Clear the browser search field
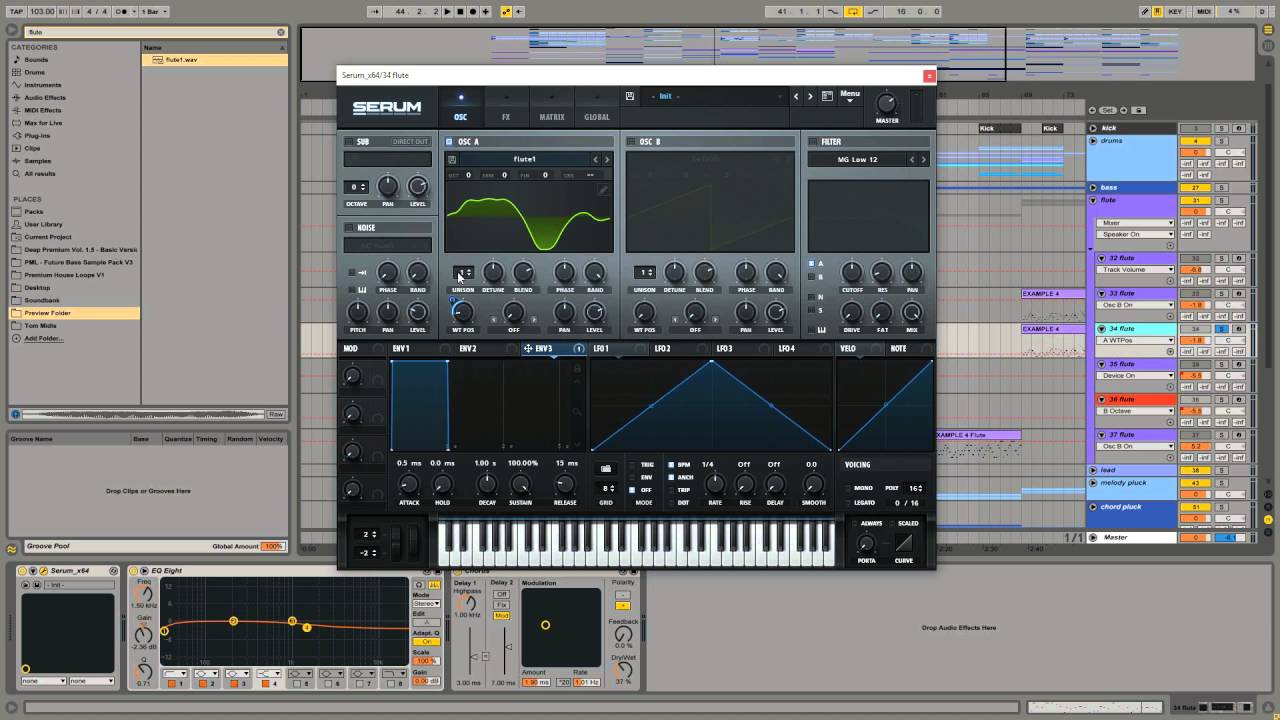This screenshot has height=720, width=1280. click(x=281, y=32)
